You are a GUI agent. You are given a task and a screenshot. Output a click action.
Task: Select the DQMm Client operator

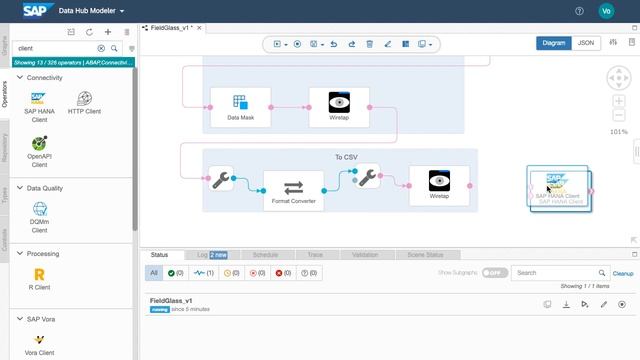pos(39,217)
